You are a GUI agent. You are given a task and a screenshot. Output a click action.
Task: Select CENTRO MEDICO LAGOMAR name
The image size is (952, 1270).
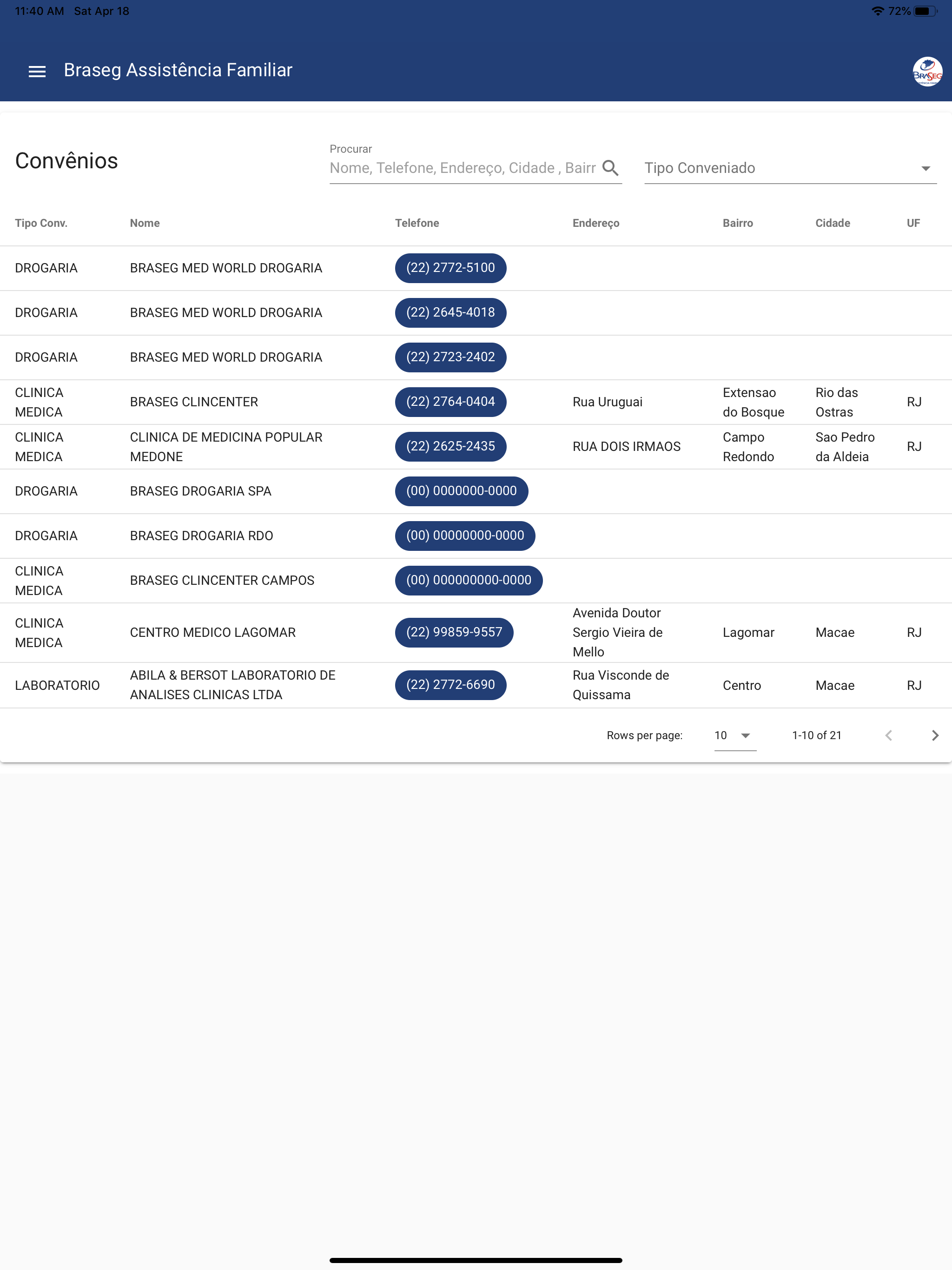pos(212,632)
